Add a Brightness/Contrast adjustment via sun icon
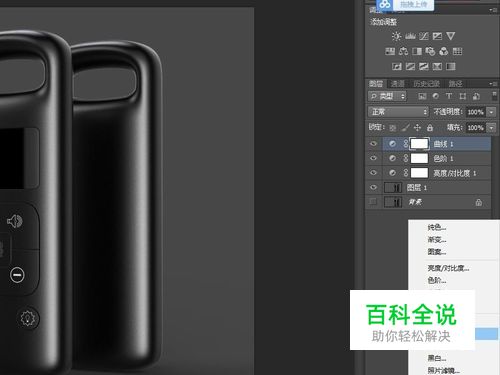This screenshot has height=375, width=500. [x=396, y=36]
